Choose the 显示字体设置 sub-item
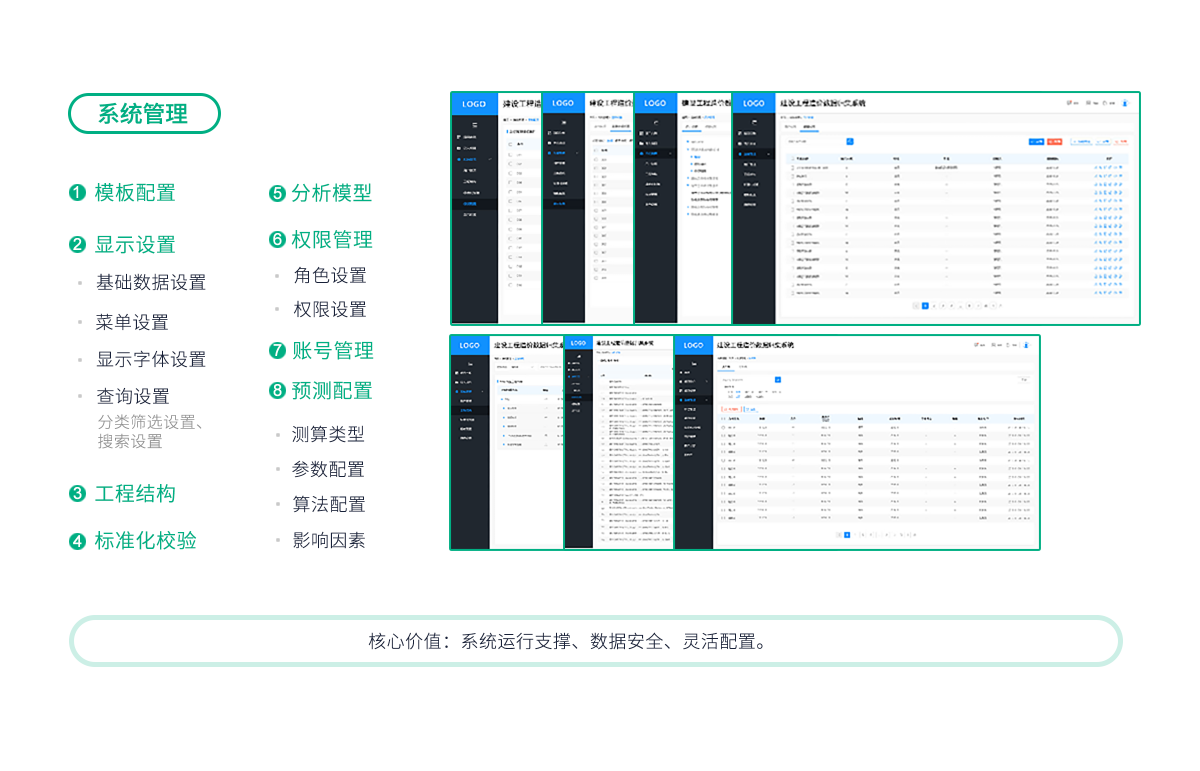 (150, 359)
